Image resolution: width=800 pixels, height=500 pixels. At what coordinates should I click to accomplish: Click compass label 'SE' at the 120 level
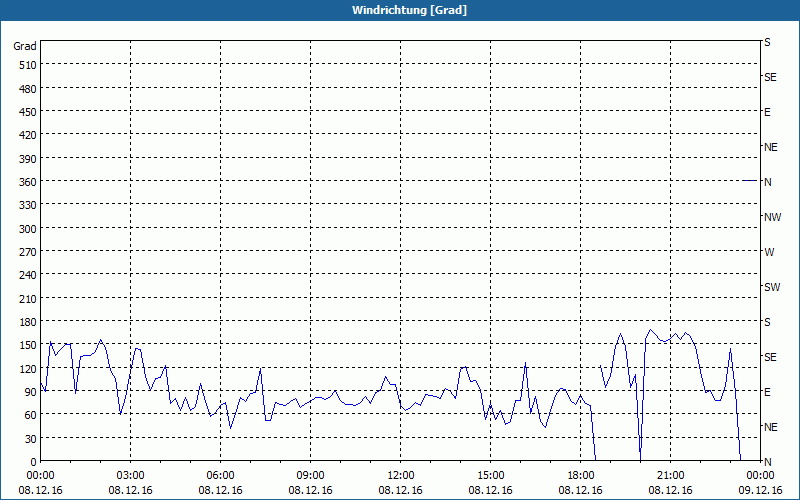point(770,357)
